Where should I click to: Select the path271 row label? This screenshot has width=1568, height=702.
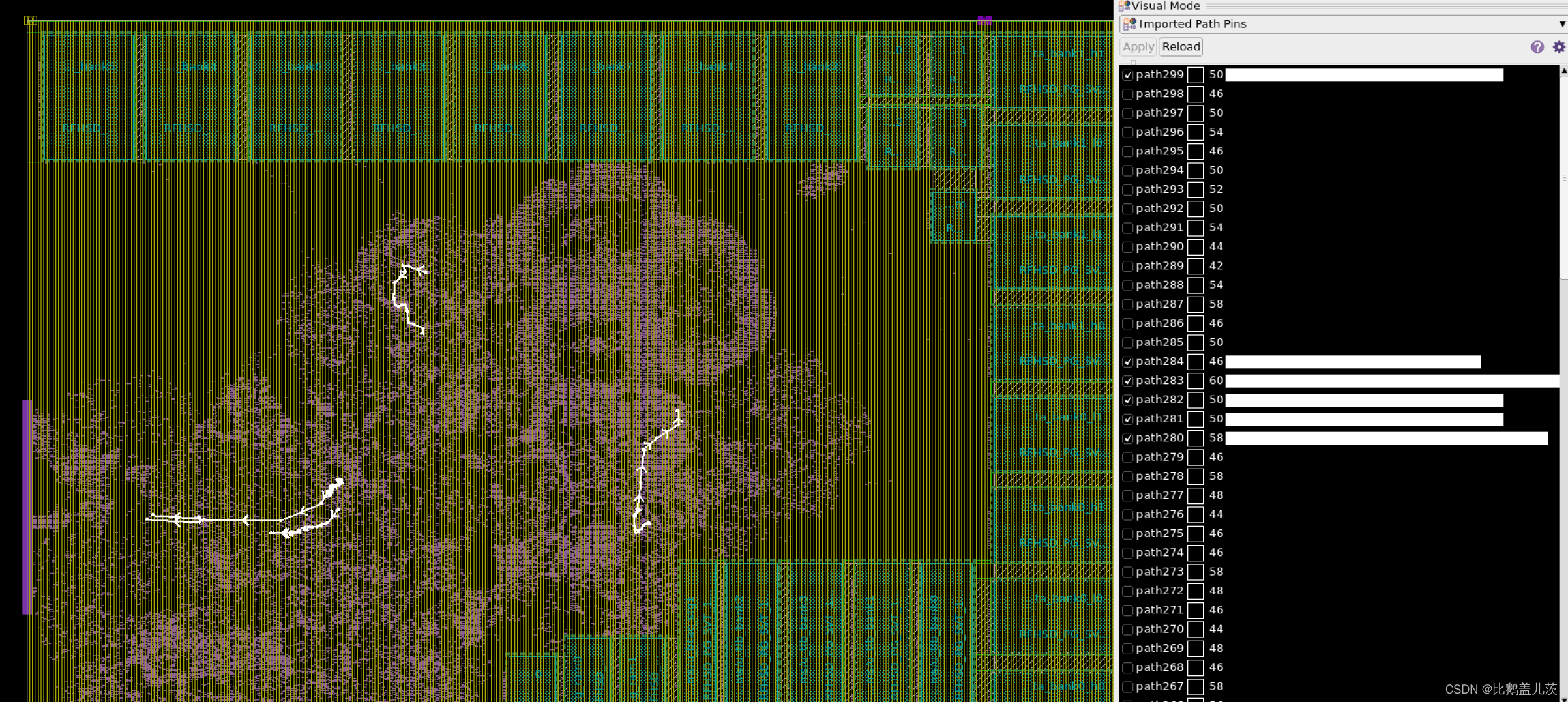coord(1159,610)
